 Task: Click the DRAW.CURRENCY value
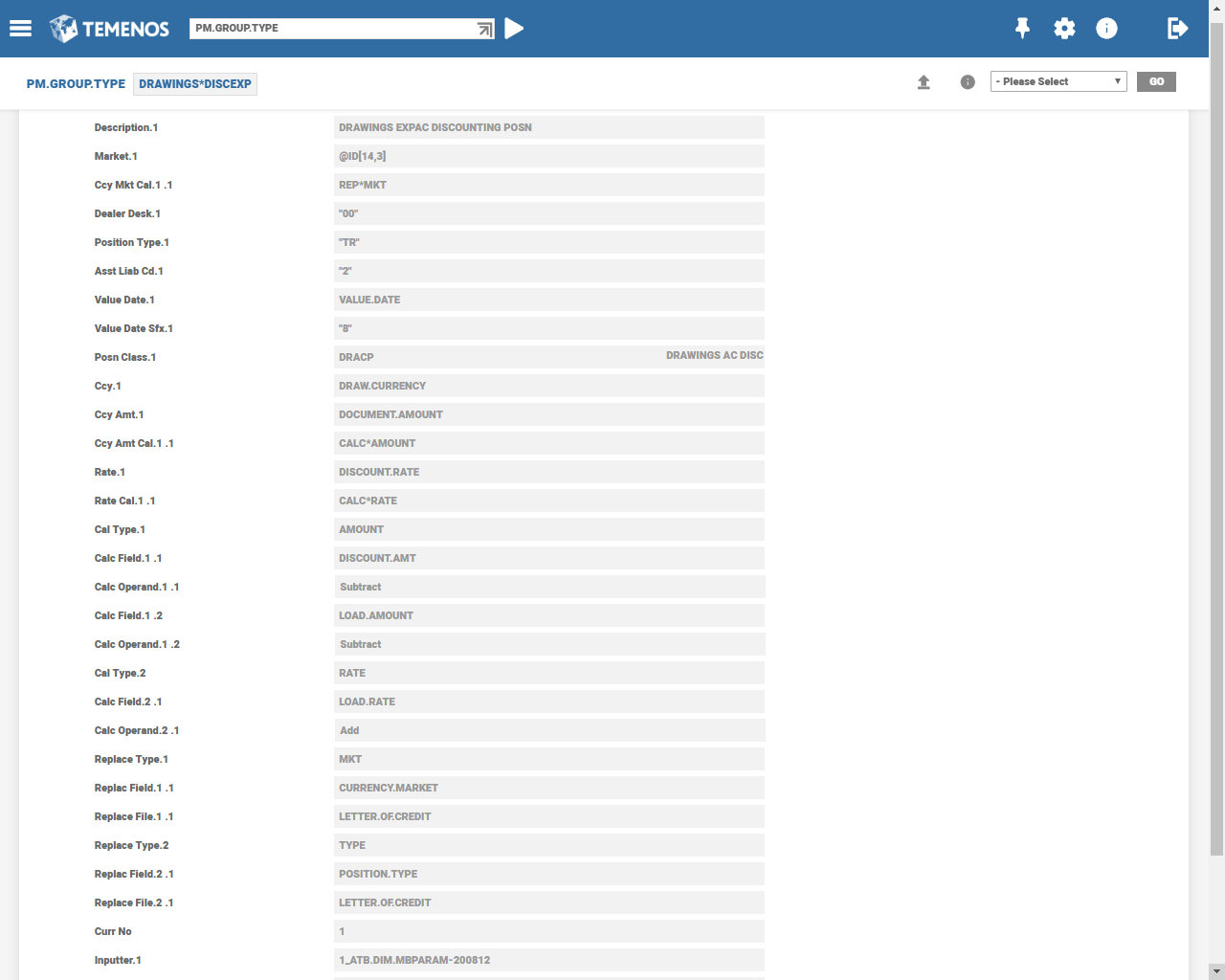(x=549, y=386)
